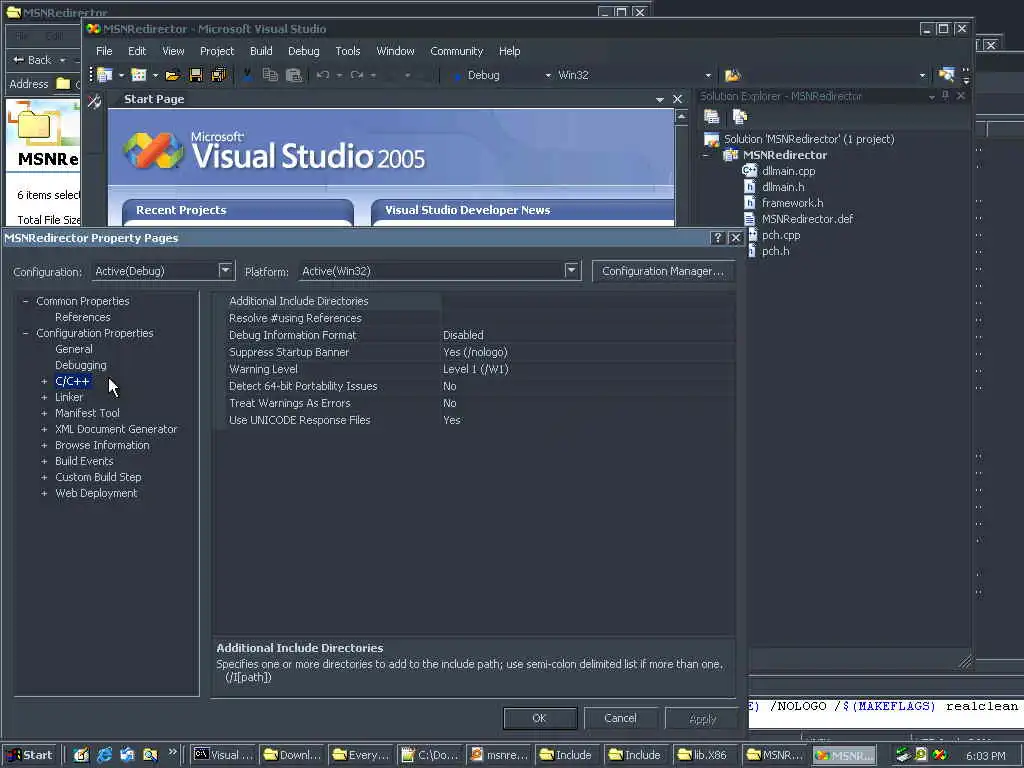This screenshot has height=768, width=1024.
Task: Open the Debug solution configuration dropdown
Action: [x=548, y=76]
